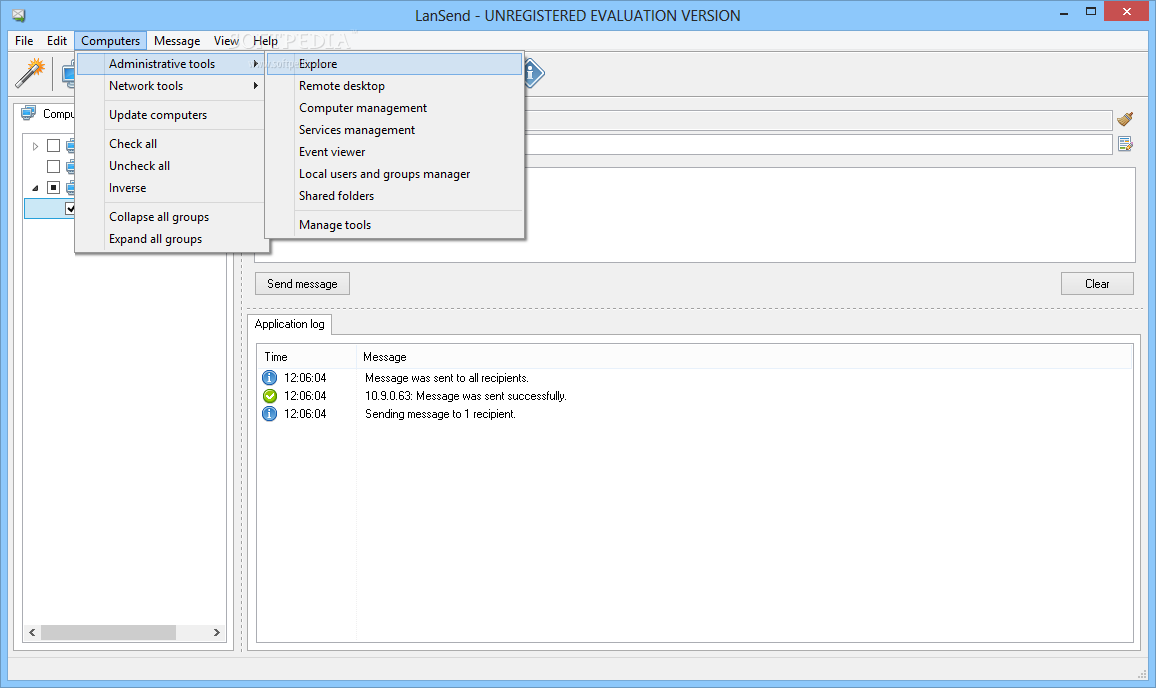Screen dimensions: 1156x688
Task: Select Explore in Administrative tools submenu
Action: click(x=394, y=64)
